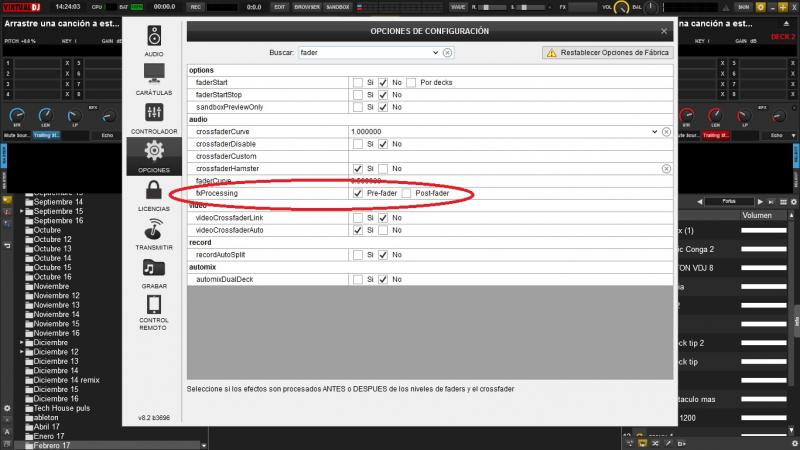Image resolution: width=800 pixels, height=450 pixels.
Task: Expand the Septiembre 15 folder
Action: (x=21, y=211)
